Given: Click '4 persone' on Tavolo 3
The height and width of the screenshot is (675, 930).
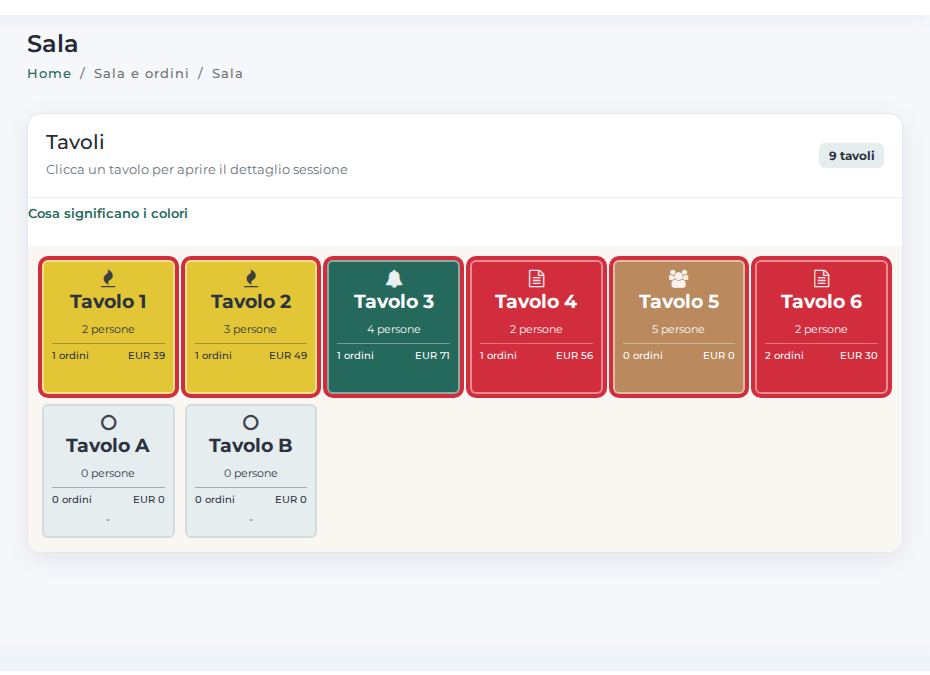Looking at the screenshot, I should tap(394, 329).
